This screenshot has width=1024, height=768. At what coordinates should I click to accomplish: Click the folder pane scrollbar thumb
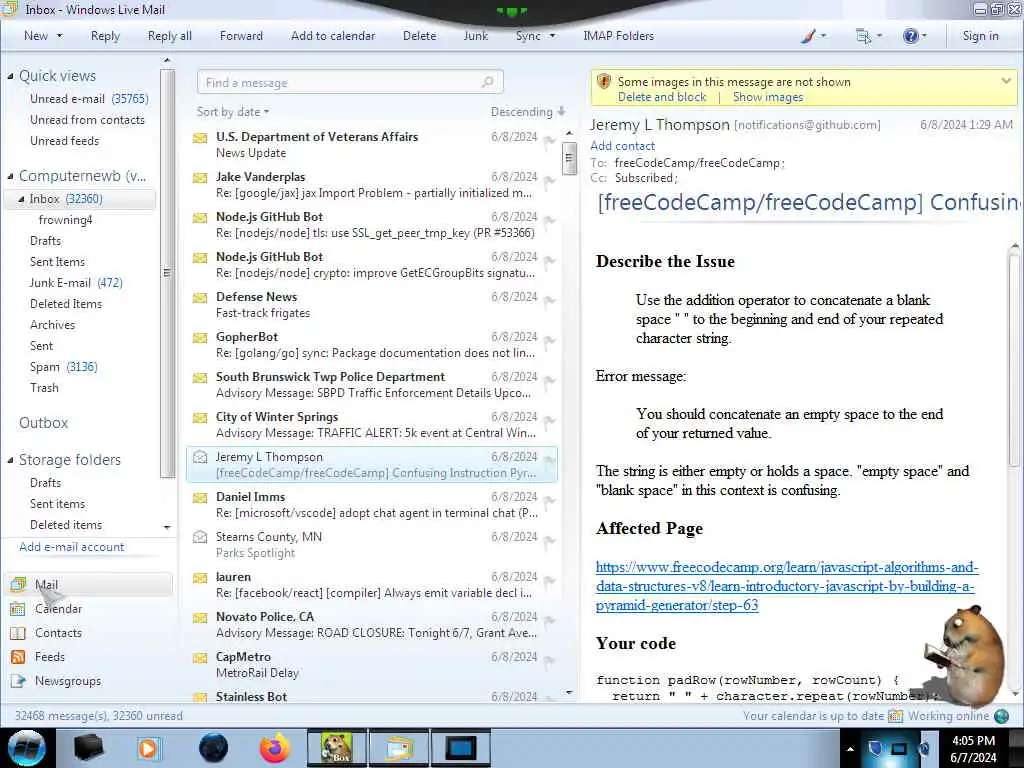pyautogui.click(x=167, y=273)
